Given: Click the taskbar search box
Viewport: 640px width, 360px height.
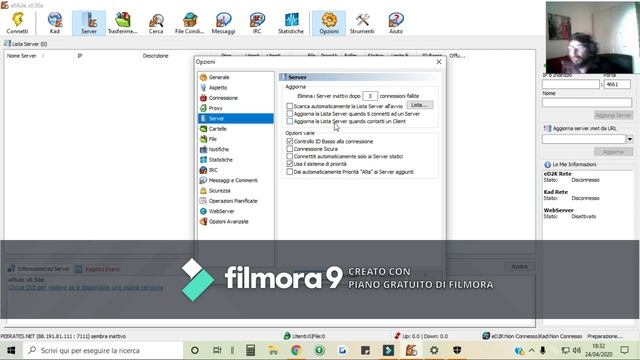Looking at the screenshot, I should coord(103,350).
